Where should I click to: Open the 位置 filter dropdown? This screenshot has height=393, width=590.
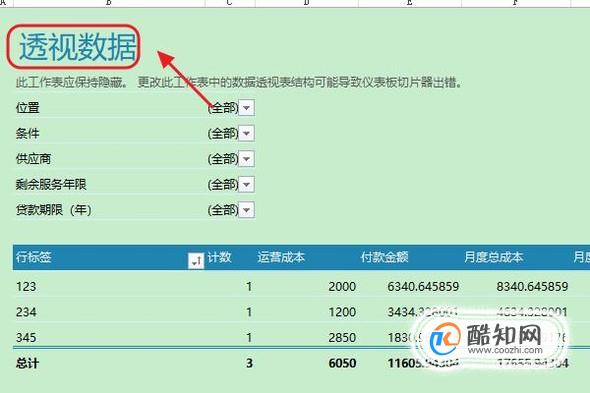[246, 108]
